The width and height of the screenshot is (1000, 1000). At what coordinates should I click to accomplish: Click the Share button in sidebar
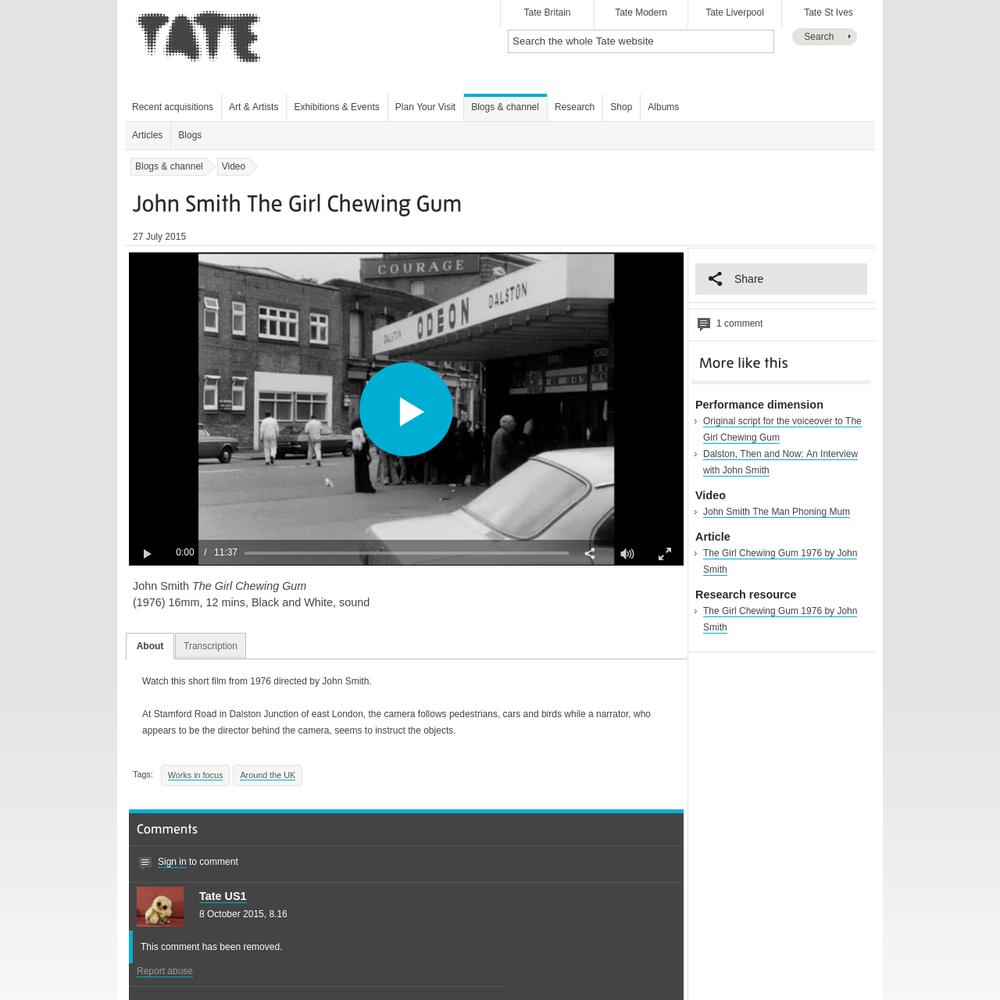(781, 279)
